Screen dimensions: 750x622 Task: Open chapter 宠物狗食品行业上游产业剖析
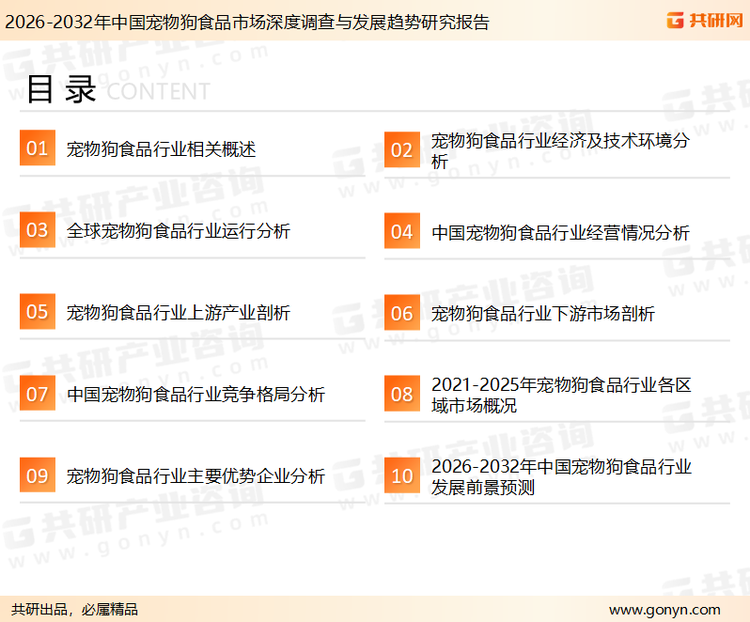point(178,313)
